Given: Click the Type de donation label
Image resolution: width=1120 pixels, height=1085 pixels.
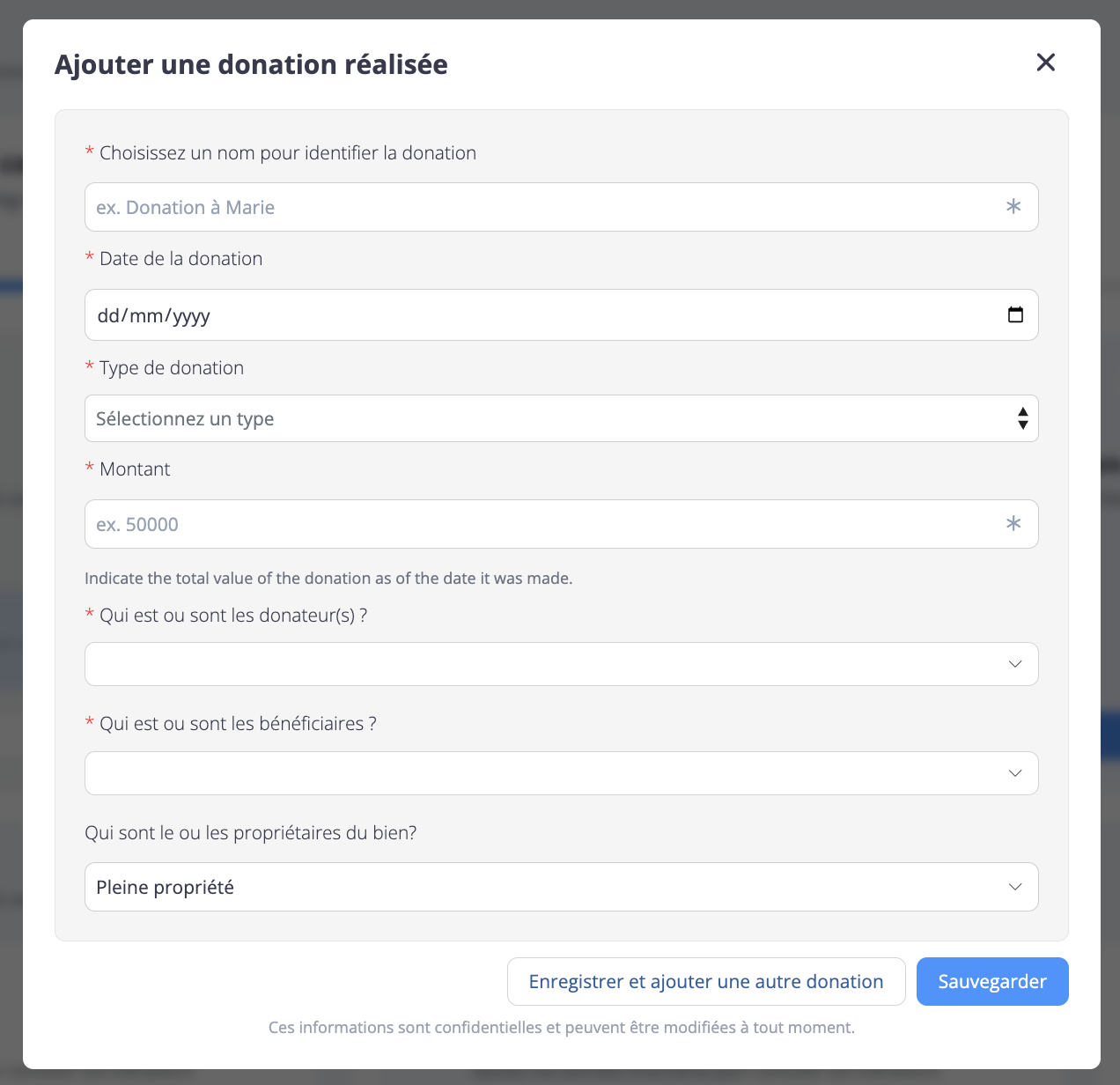Looking at the screenshot, I should pyautogui.click(x=171, y=368).
